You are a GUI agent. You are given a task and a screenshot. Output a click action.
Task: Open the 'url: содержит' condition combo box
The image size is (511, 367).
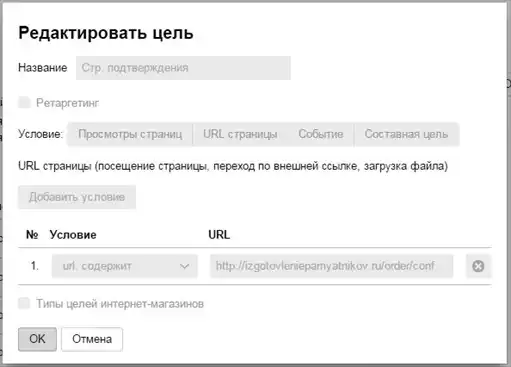(125, 266)
